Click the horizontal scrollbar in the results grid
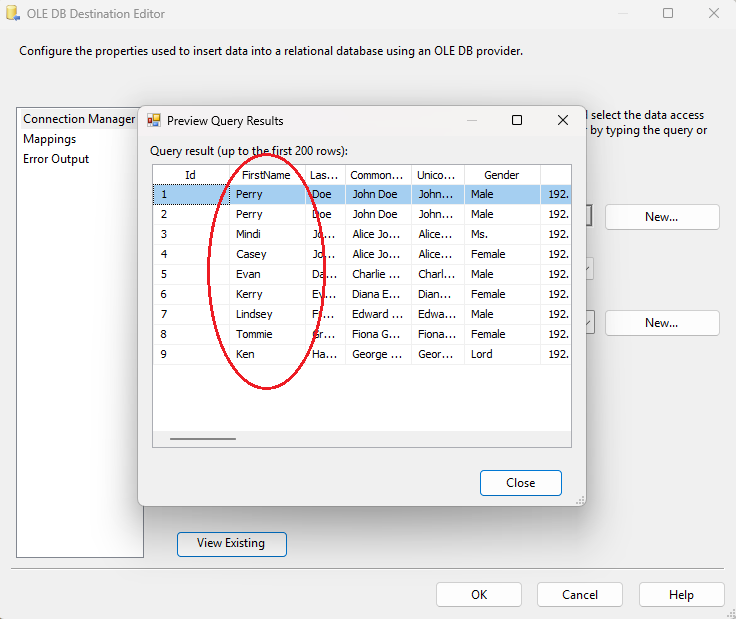The width and height of the screenshot is (736, 619). coord(203,438)
